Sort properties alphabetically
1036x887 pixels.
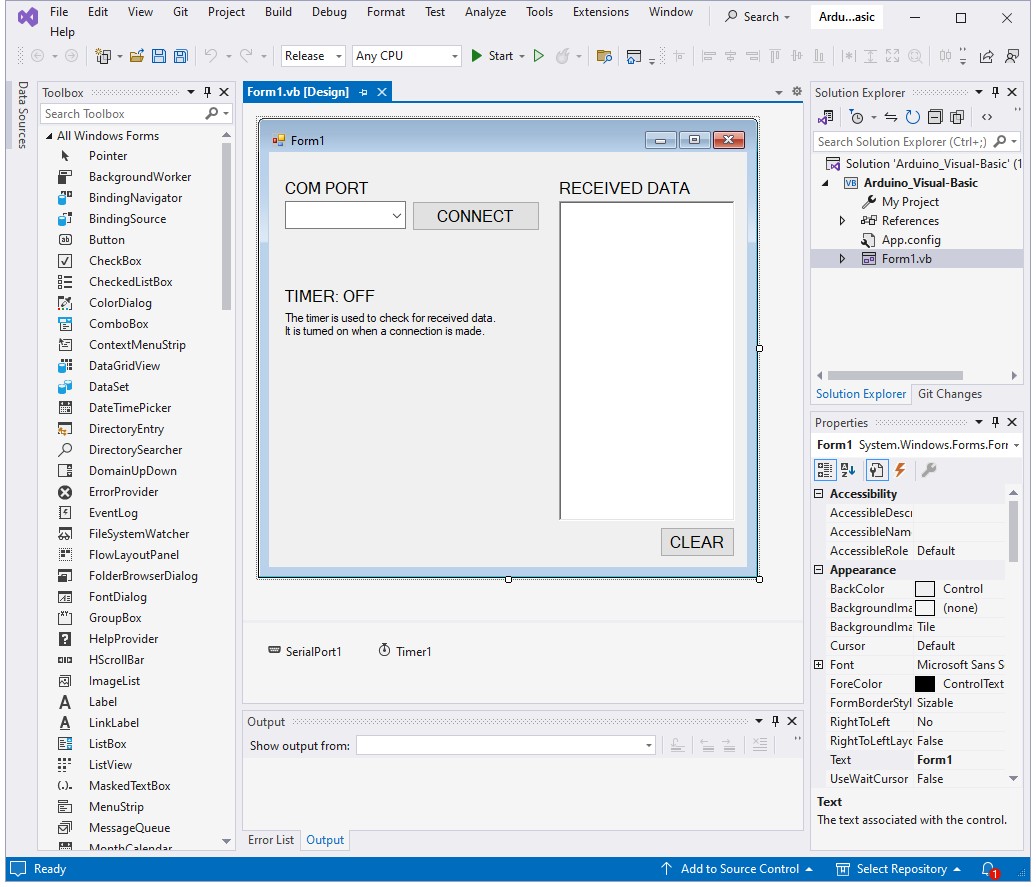848,470
